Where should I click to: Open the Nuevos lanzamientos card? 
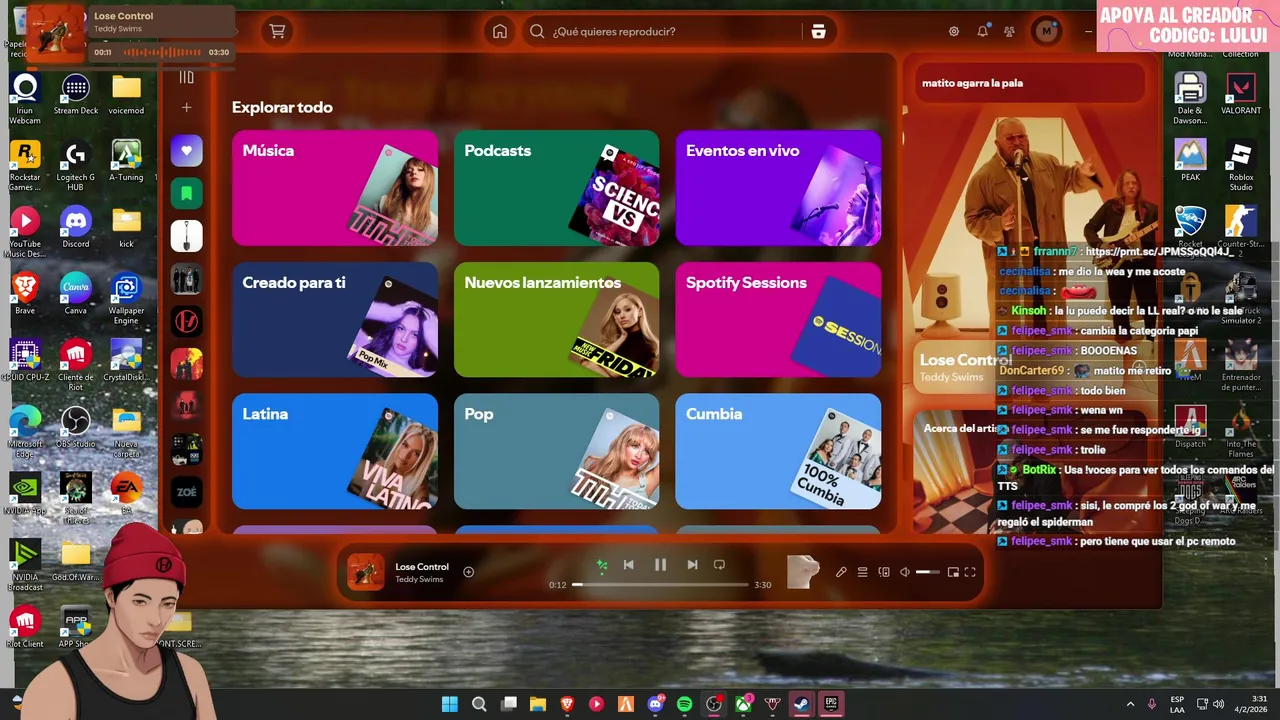pyautogui.click(x=557, y=320)
